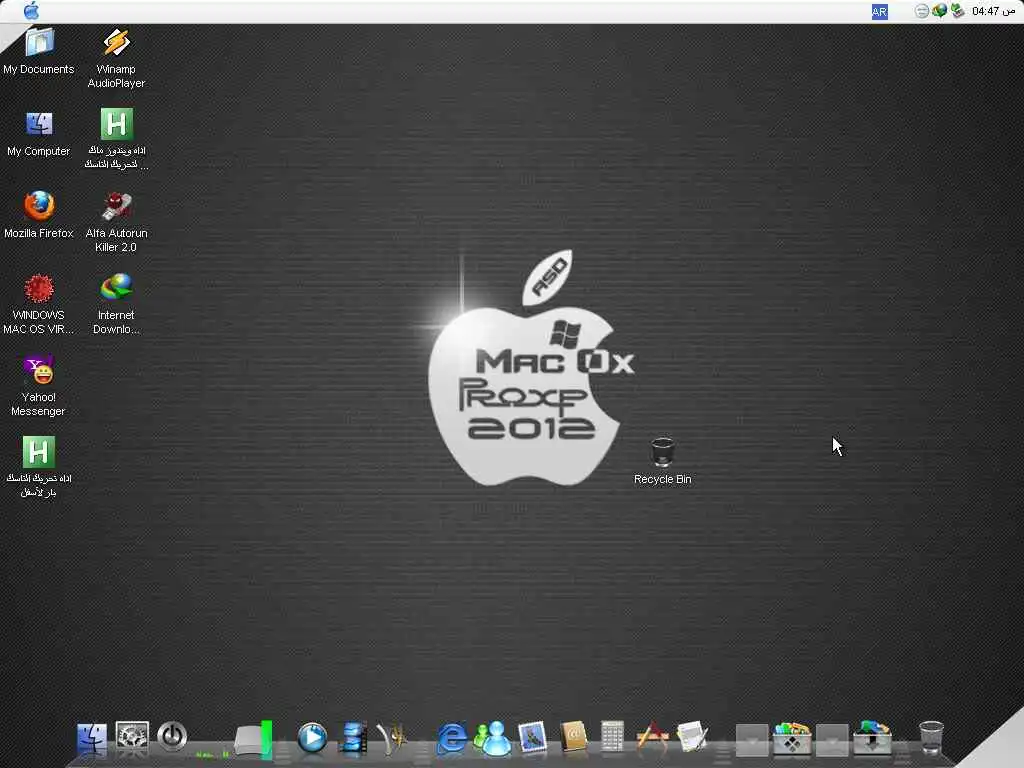The width and height of the screenshot is (1024, 768).
Task: Open Alfa Autorun Killer 2.0 icon
Action: [x=116, y=206]
